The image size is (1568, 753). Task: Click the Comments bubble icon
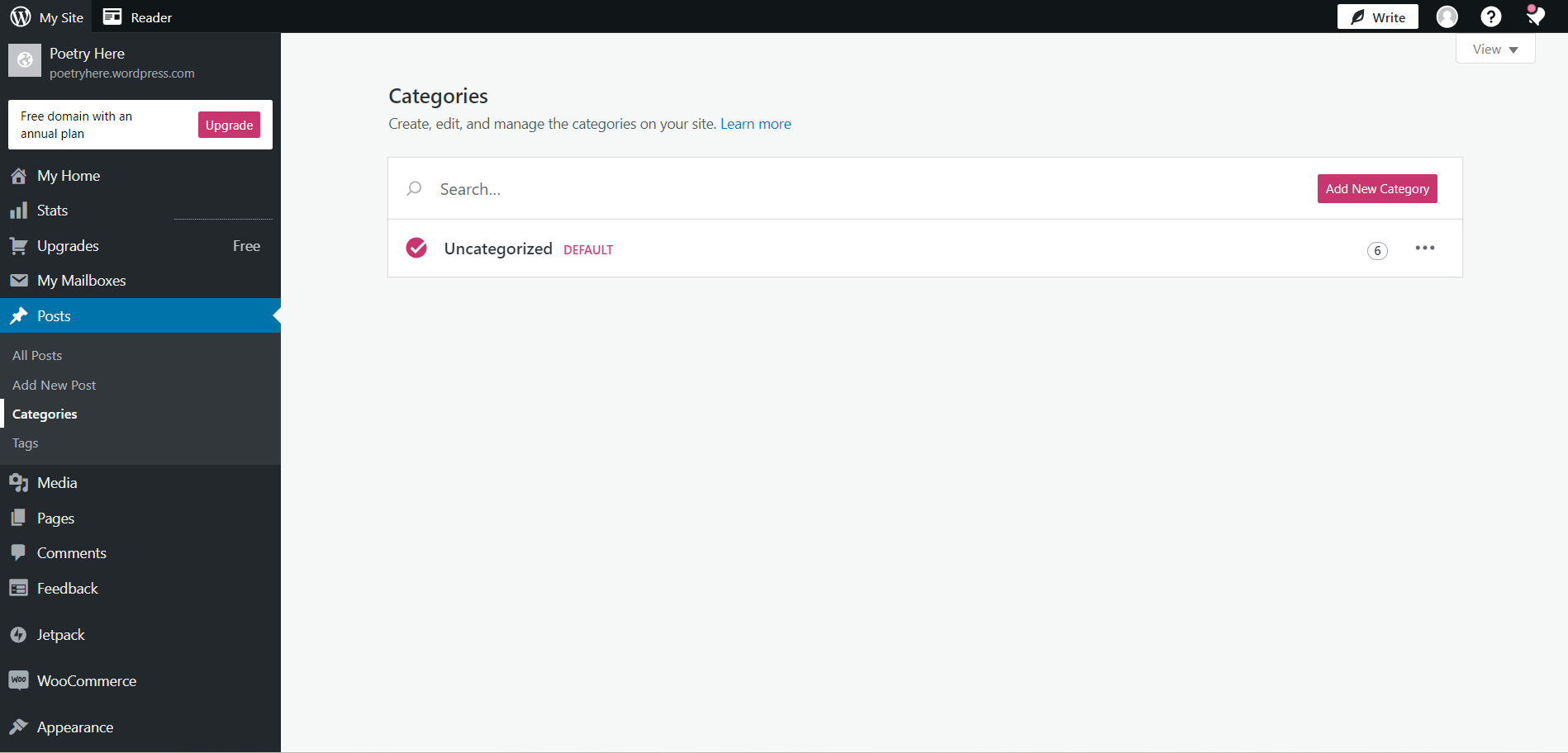click(18, 553)
